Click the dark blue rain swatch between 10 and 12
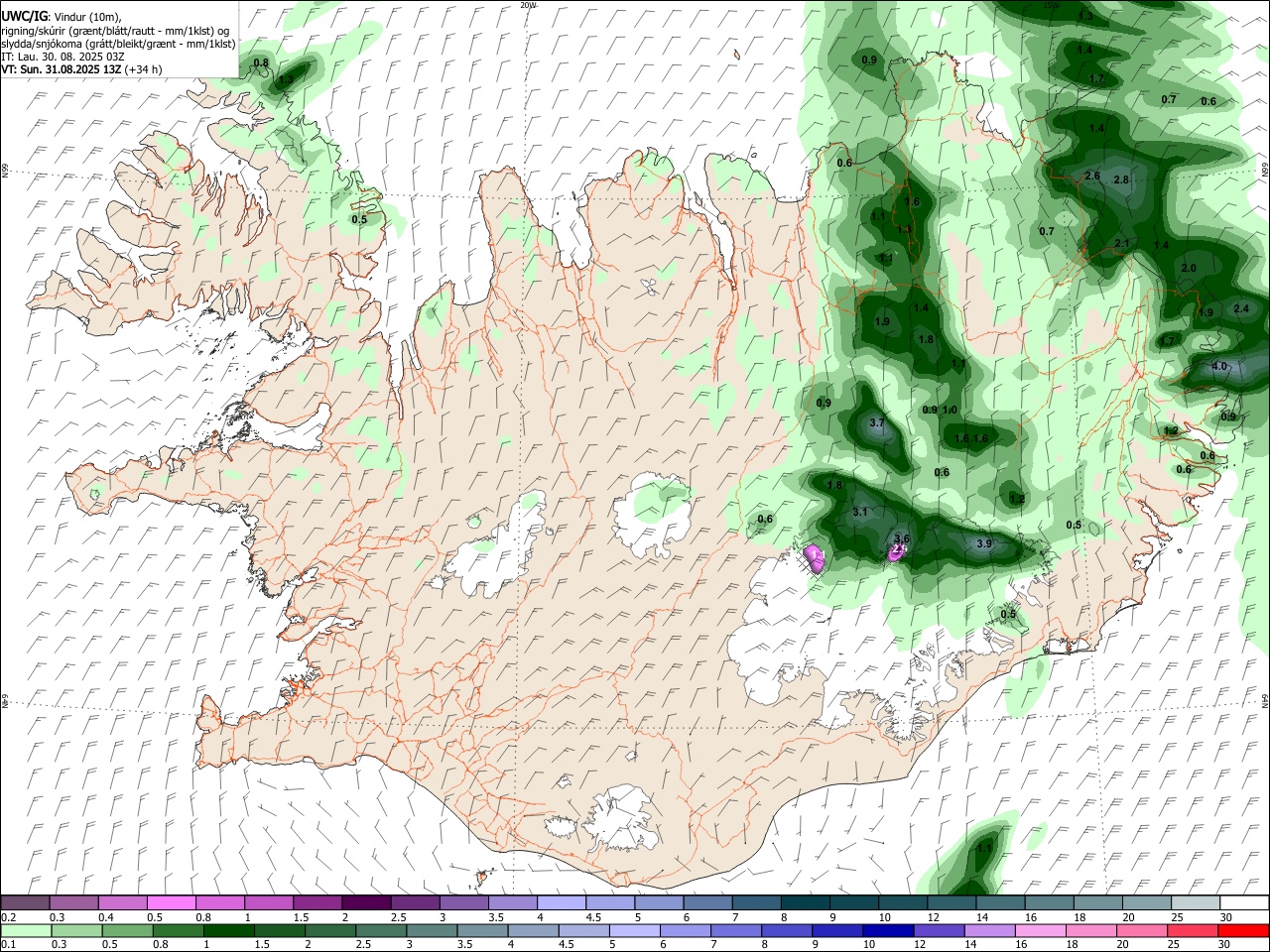The image size is (1270, 952). click(887, 930)
